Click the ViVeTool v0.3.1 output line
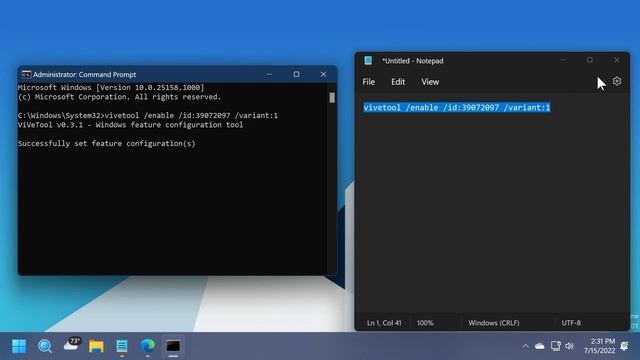This screenshot has height=360, width=640. tap(131, 125)
